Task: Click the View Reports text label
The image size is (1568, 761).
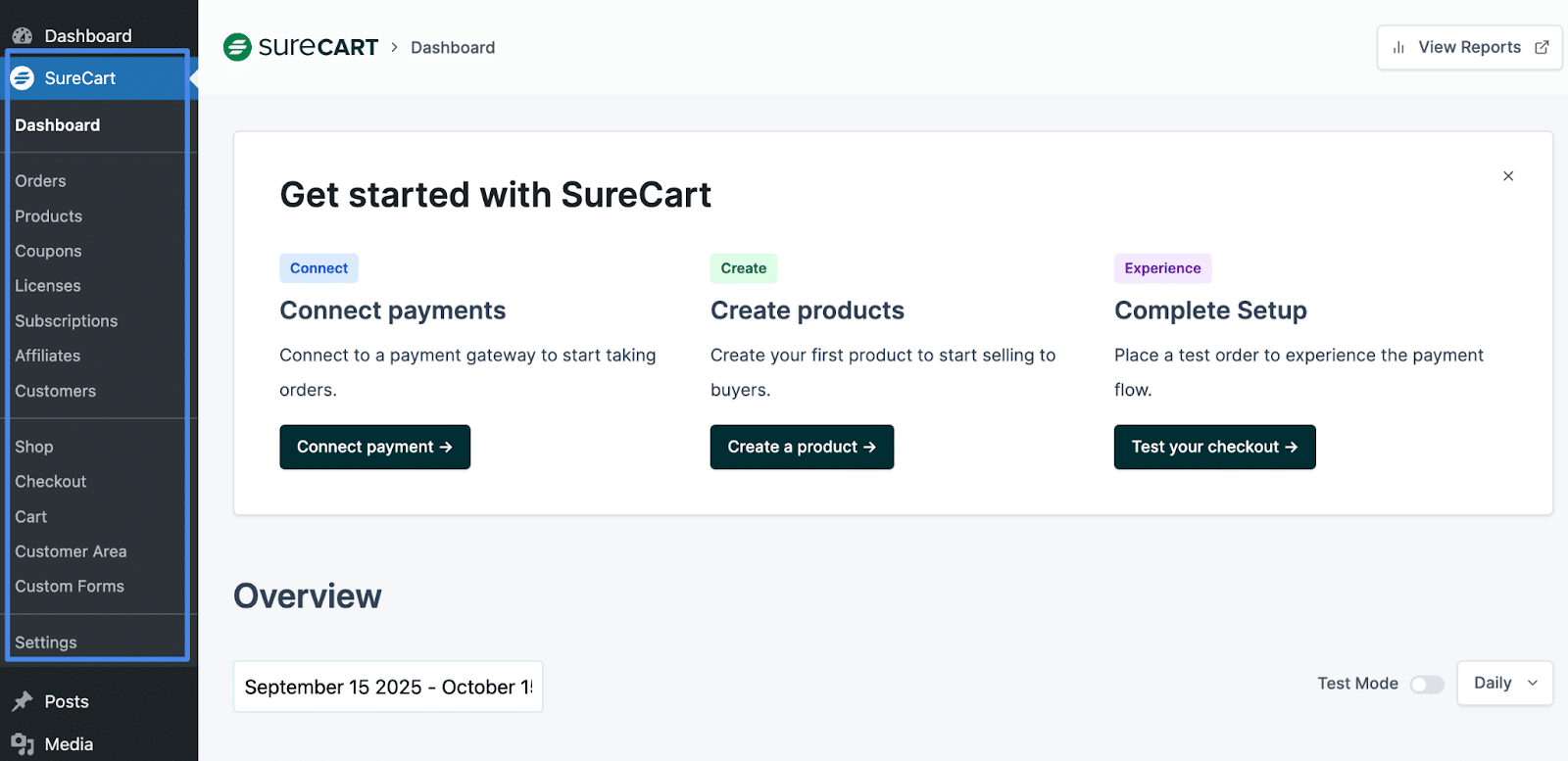Action: coord(1469,47)
